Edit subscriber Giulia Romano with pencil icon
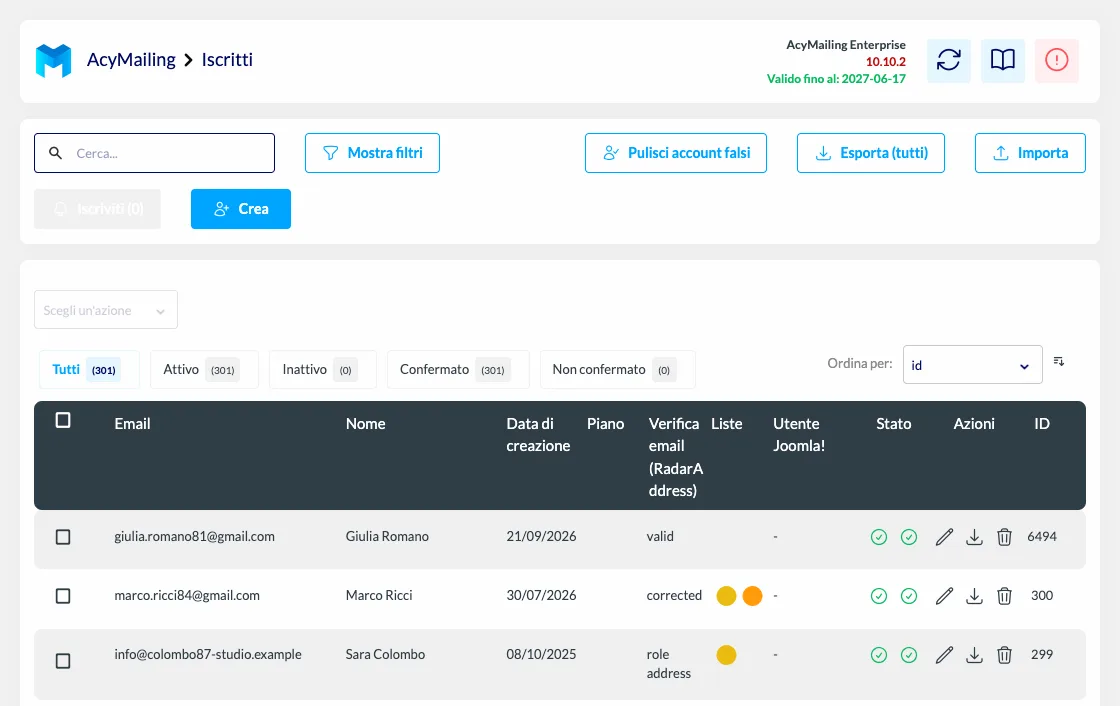 point(944,537)
